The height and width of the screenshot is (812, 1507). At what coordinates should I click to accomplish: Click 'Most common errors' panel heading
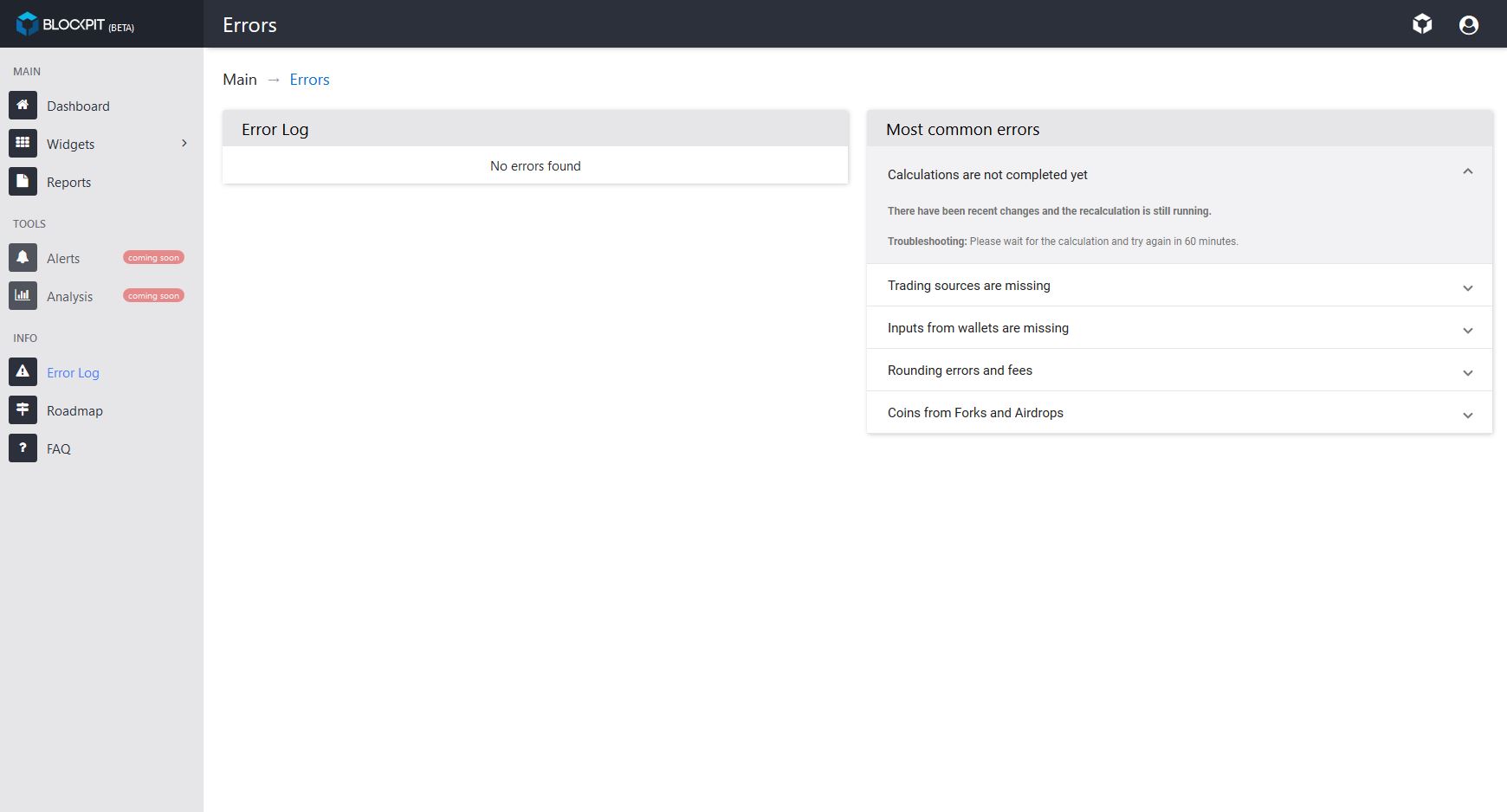[962, 130]
